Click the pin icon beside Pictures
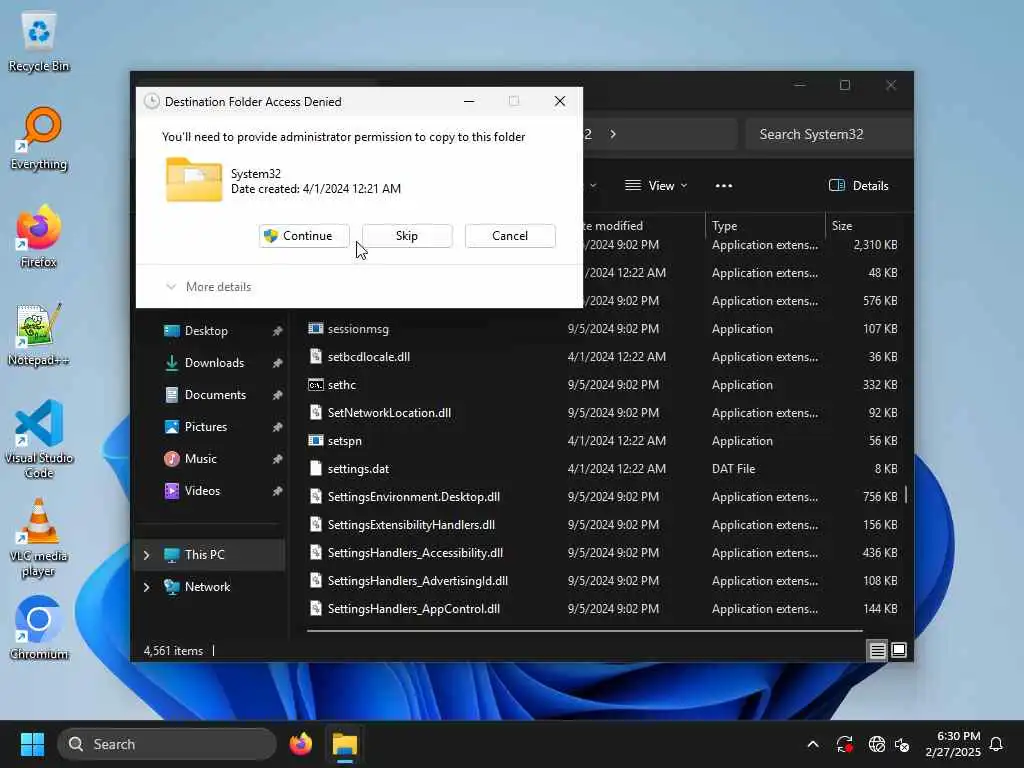The width and height of the screenshot is (1024, 768). tap(278, 427)
